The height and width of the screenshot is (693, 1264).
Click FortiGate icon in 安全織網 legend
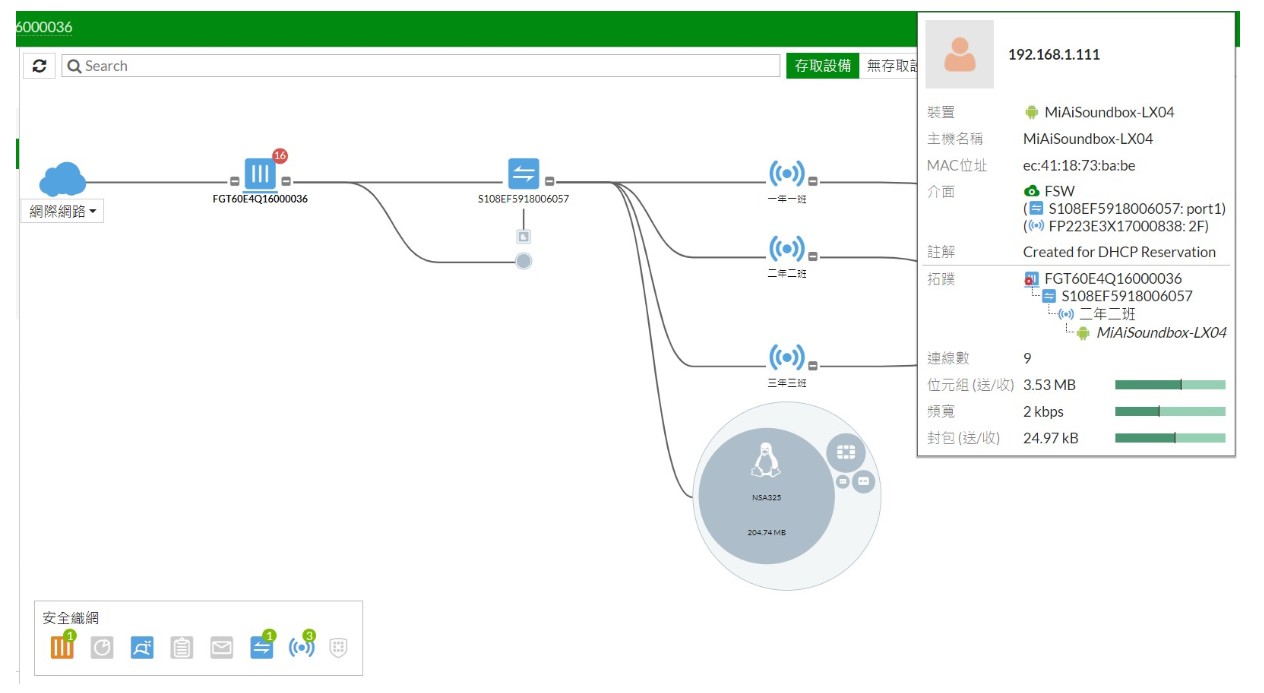click(62, 648)
